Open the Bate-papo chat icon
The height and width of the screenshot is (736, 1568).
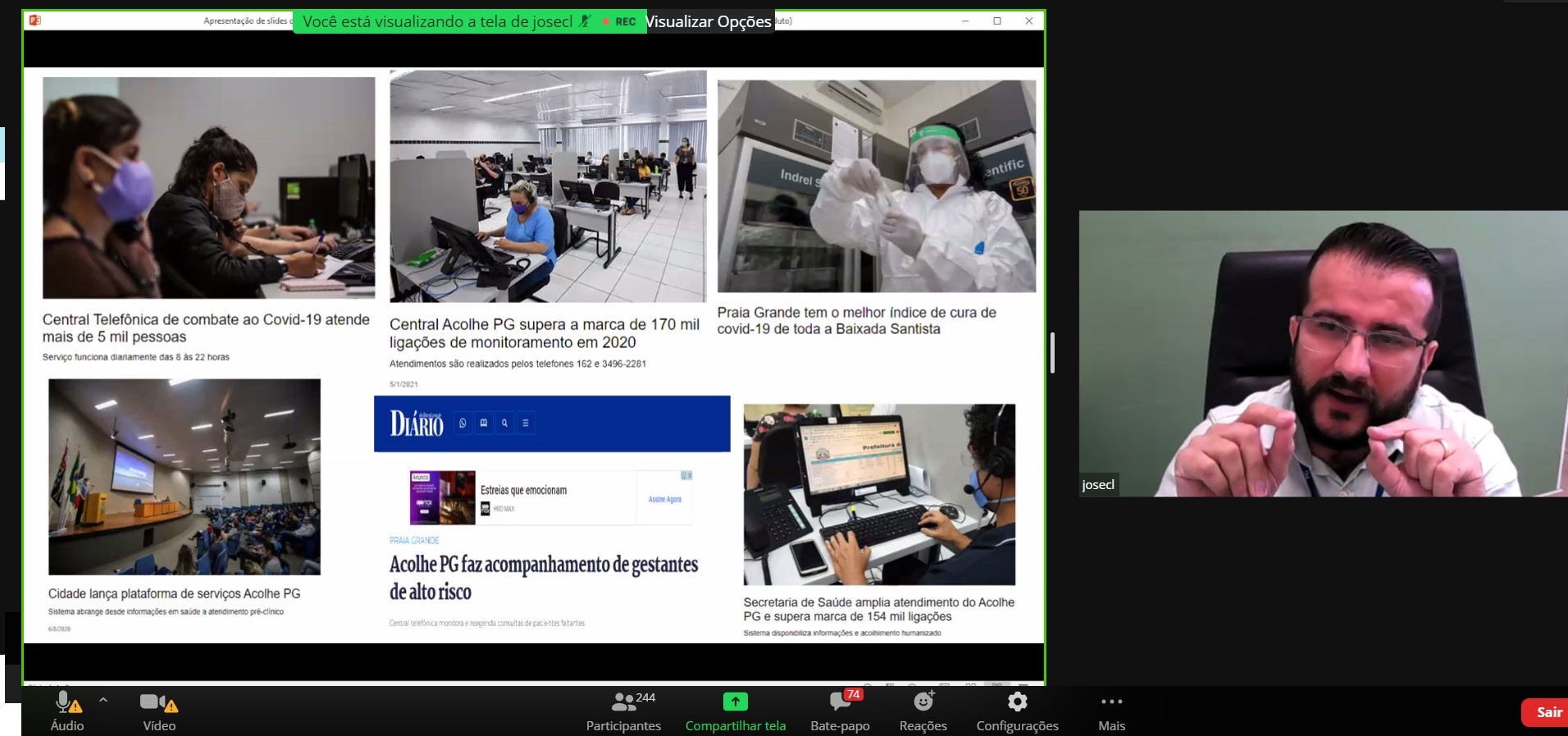839,702
